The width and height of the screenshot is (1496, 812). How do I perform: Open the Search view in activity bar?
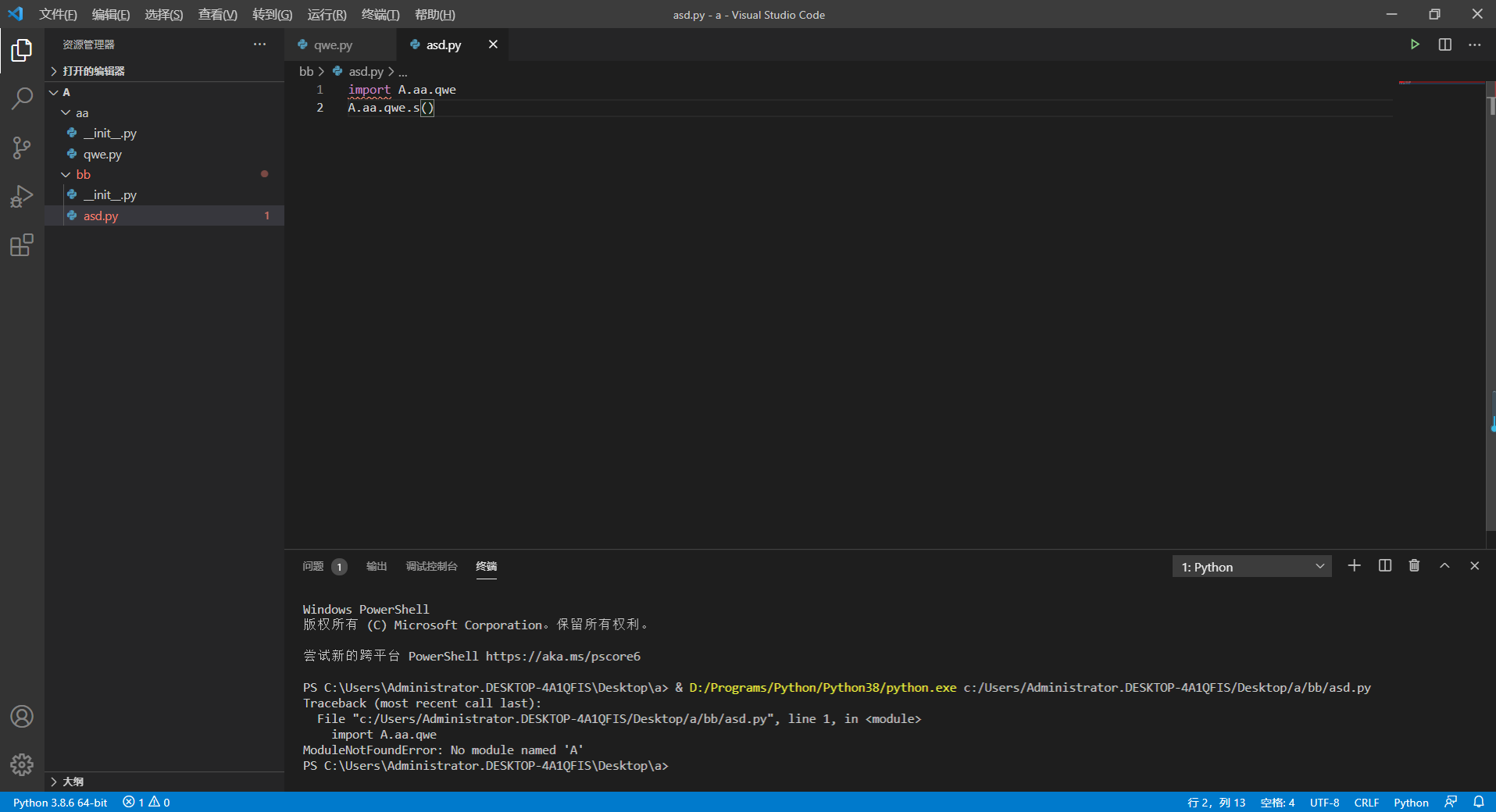point(22,99)
